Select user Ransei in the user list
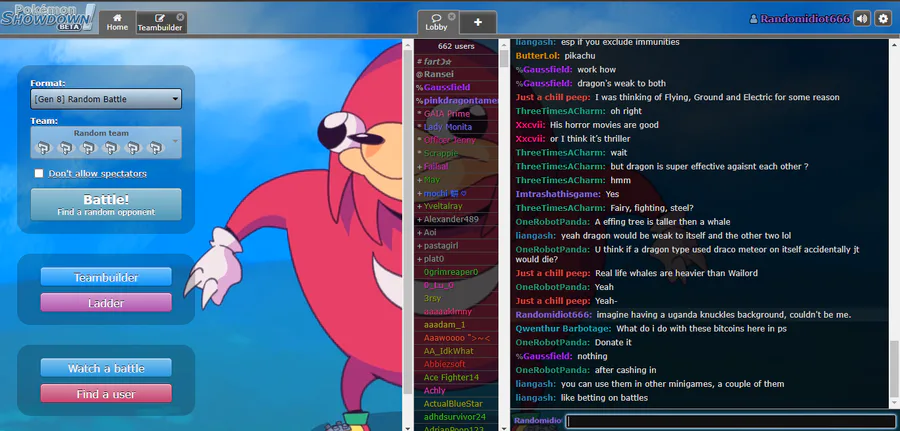The image size is (900, 431). (x=456, y=74)
